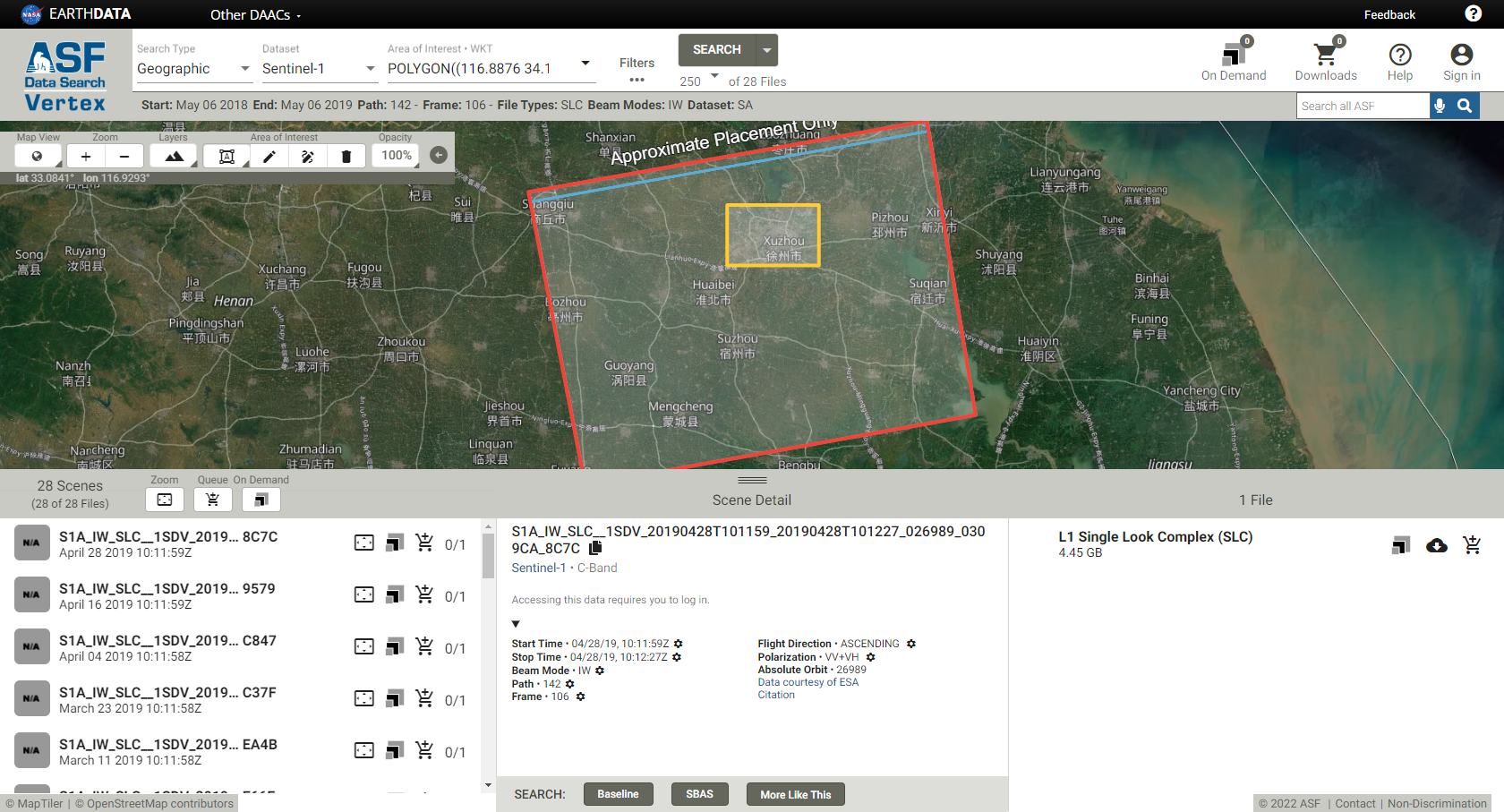Screen dimensions: 1504x812
Task: Open the Non-Discrimination footer link
Action: (1437, 803)
